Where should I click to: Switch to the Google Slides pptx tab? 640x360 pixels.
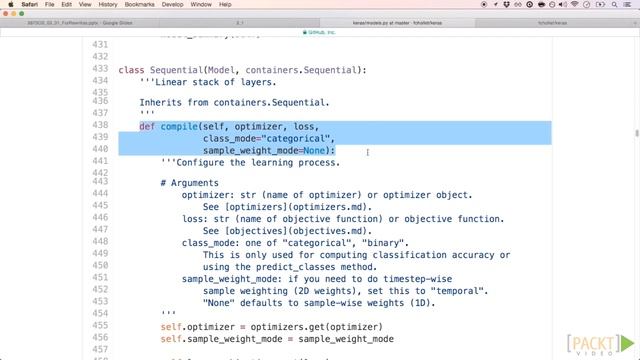click(x=80, y=23)
